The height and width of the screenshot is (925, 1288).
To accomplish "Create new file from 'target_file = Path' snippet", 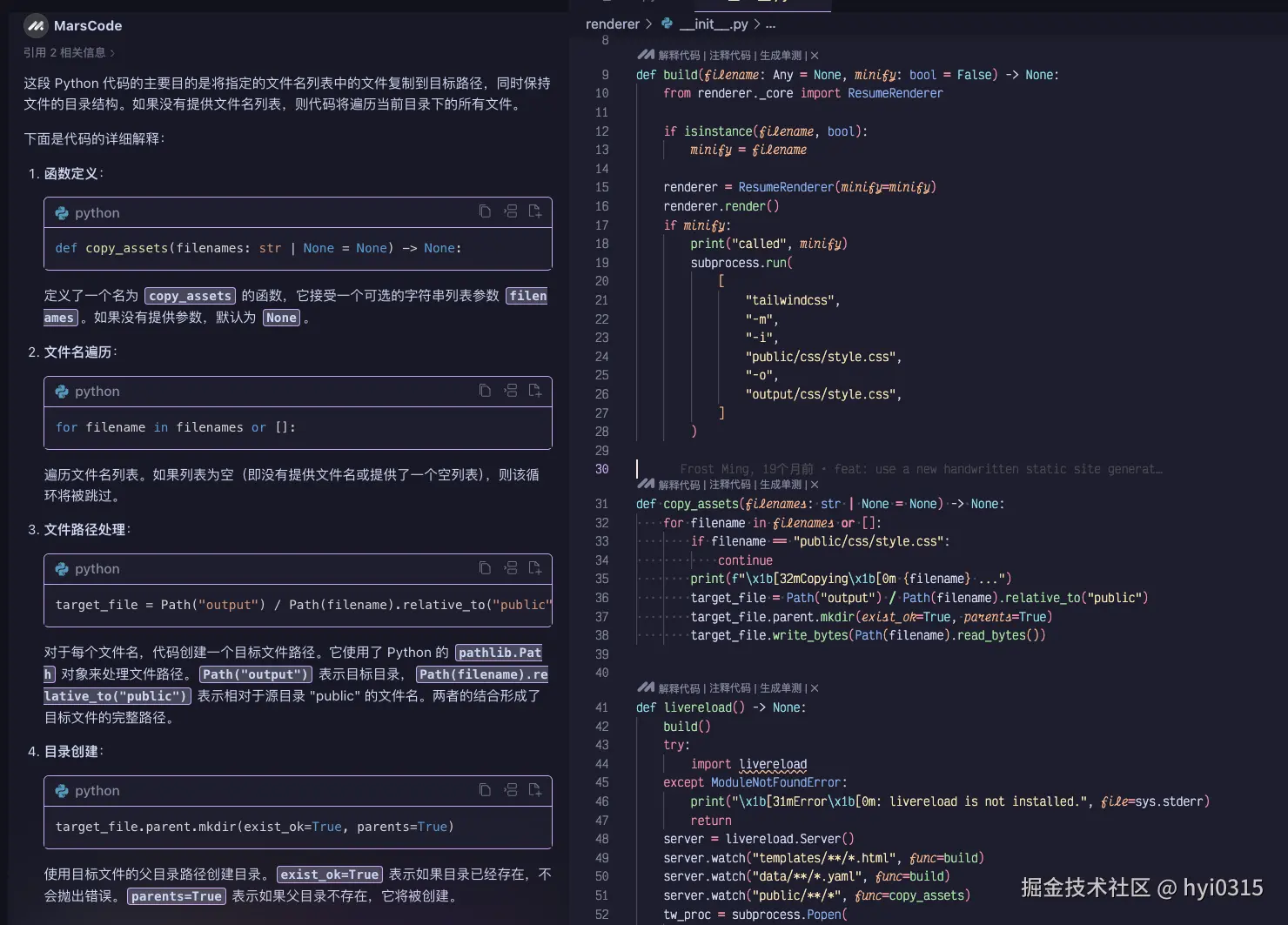I will coord(535,568).
